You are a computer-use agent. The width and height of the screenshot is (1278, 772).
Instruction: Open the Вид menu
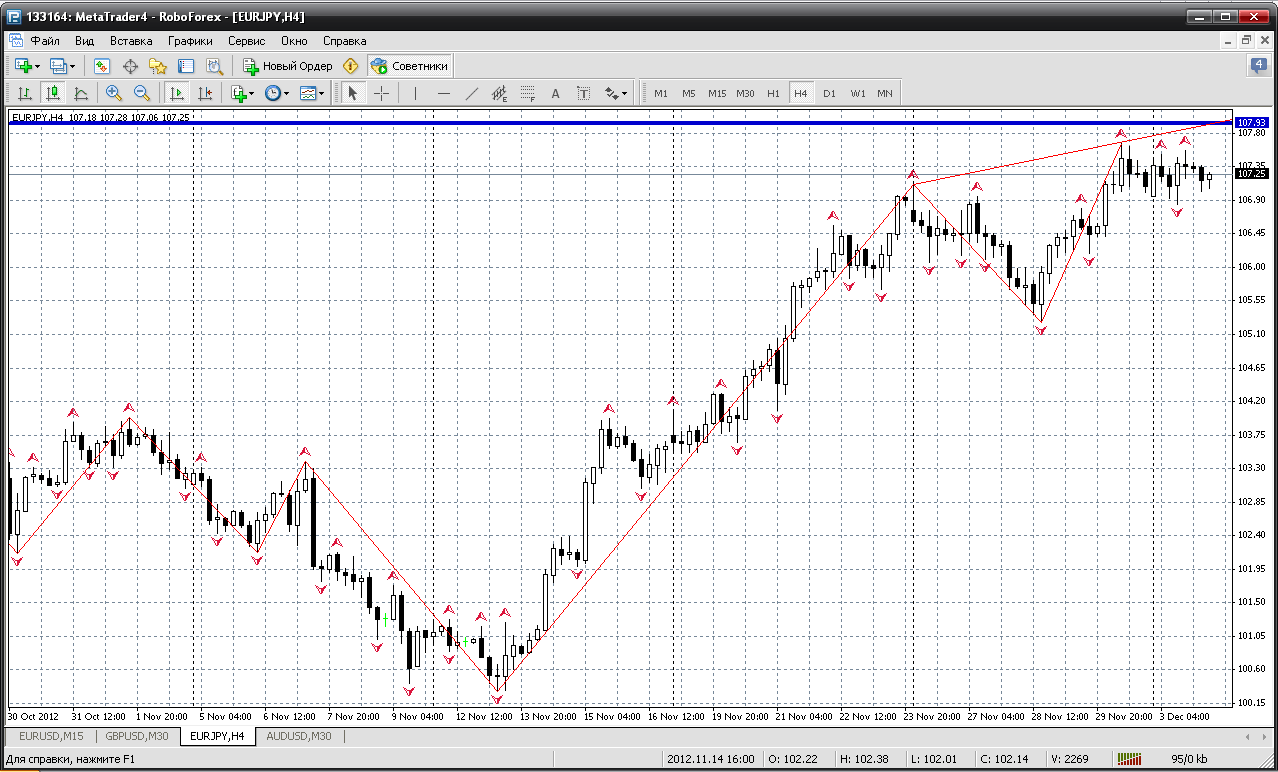pos(85,41)
